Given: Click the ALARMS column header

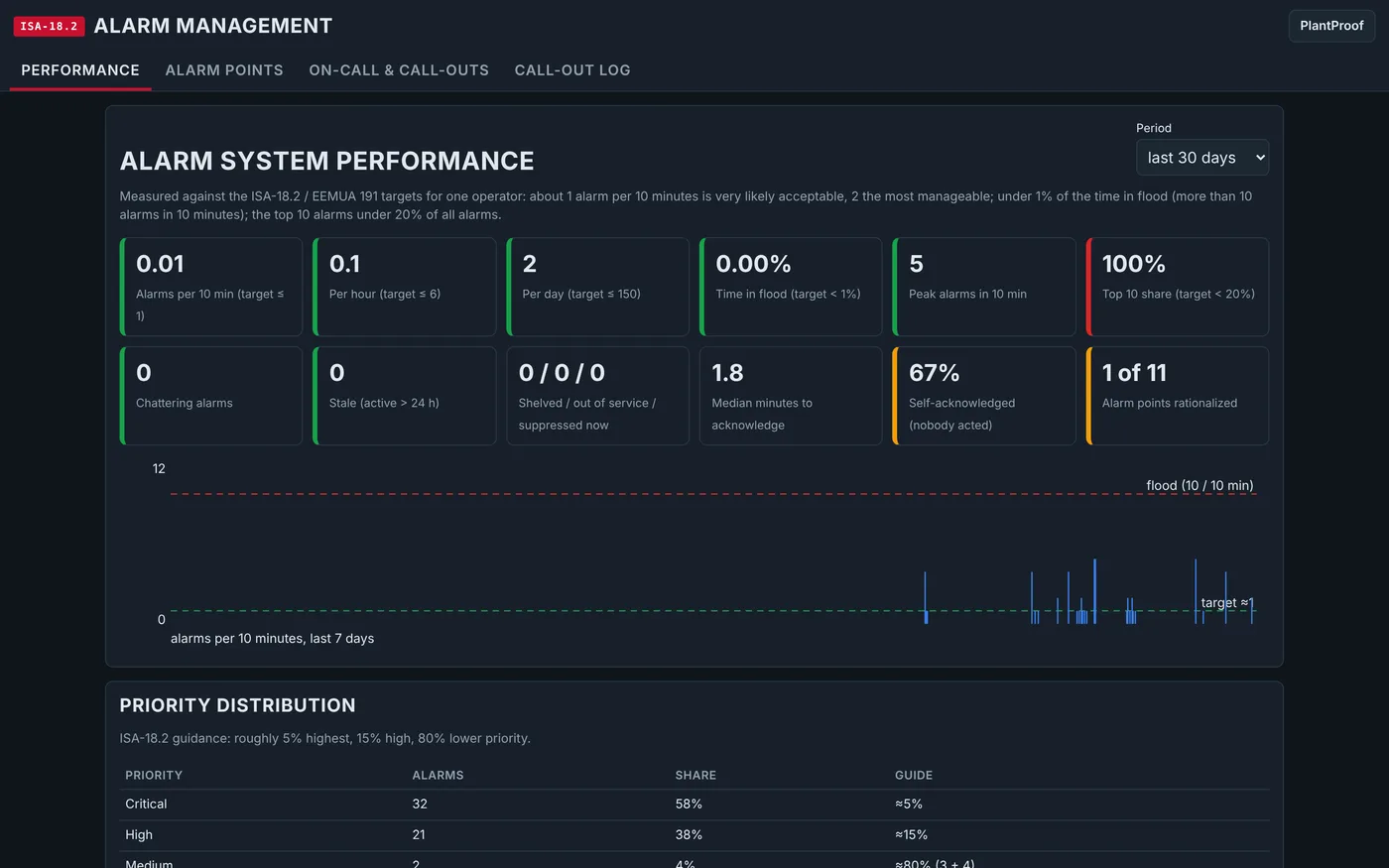Looking at the screenshot, I should point(439,775).
